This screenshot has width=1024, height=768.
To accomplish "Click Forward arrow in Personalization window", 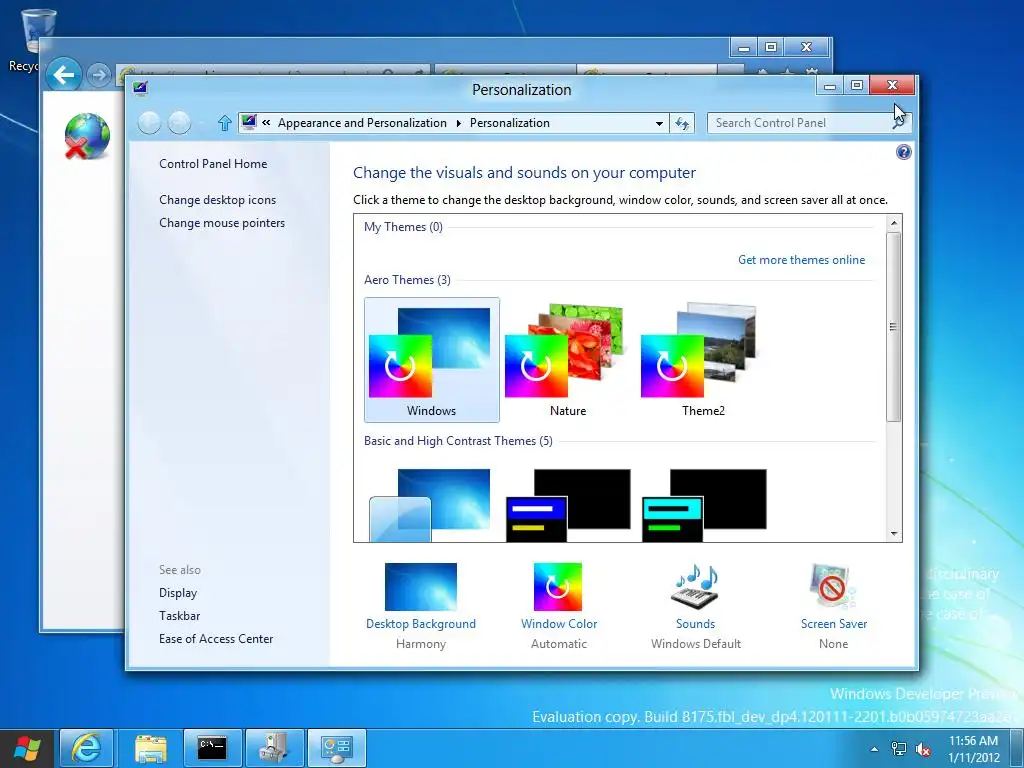I will pos(180,123).
